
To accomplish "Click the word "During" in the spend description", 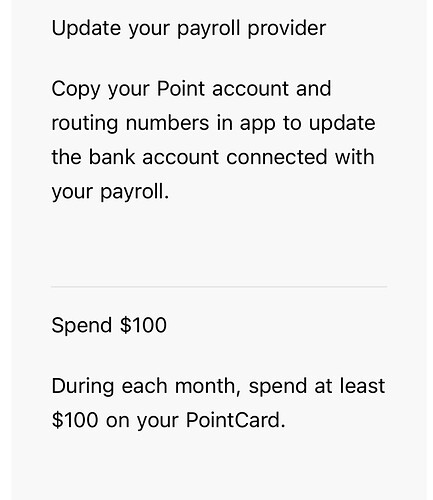I will pos(83,386).
